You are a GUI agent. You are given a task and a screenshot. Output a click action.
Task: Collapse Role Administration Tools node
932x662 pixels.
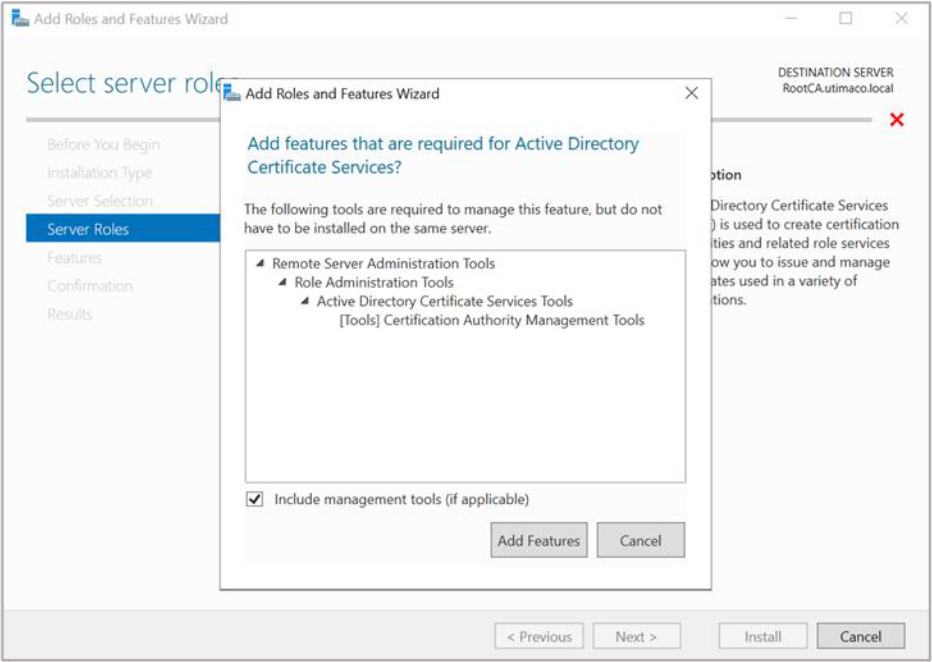coord(283,282)
